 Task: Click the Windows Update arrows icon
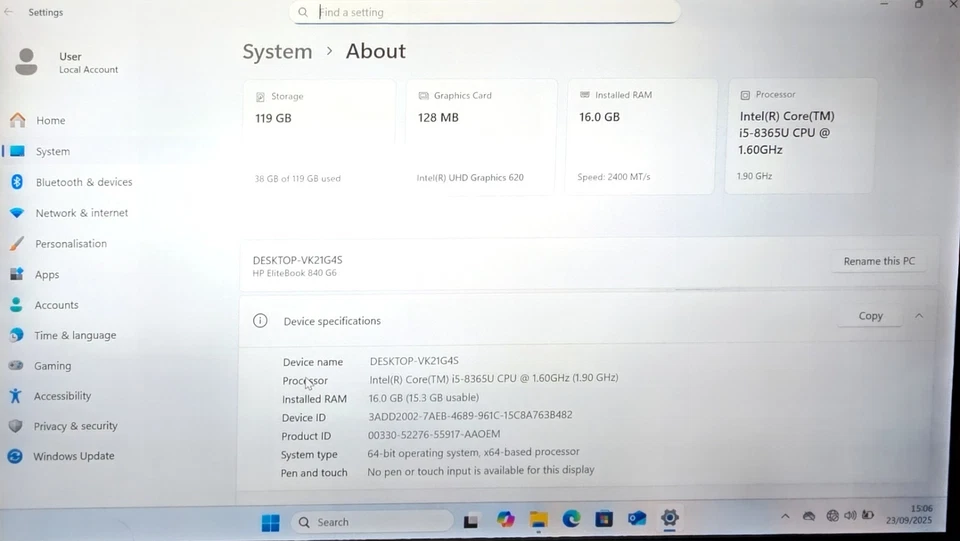point(15,456)
